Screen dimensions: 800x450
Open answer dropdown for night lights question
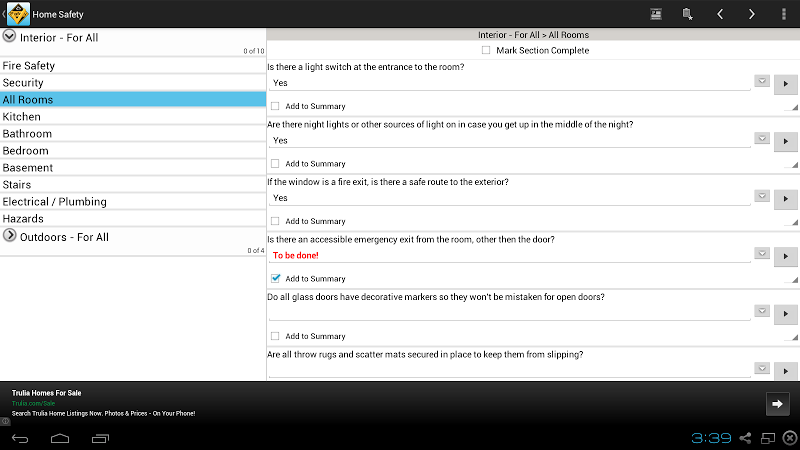(762, 139)
